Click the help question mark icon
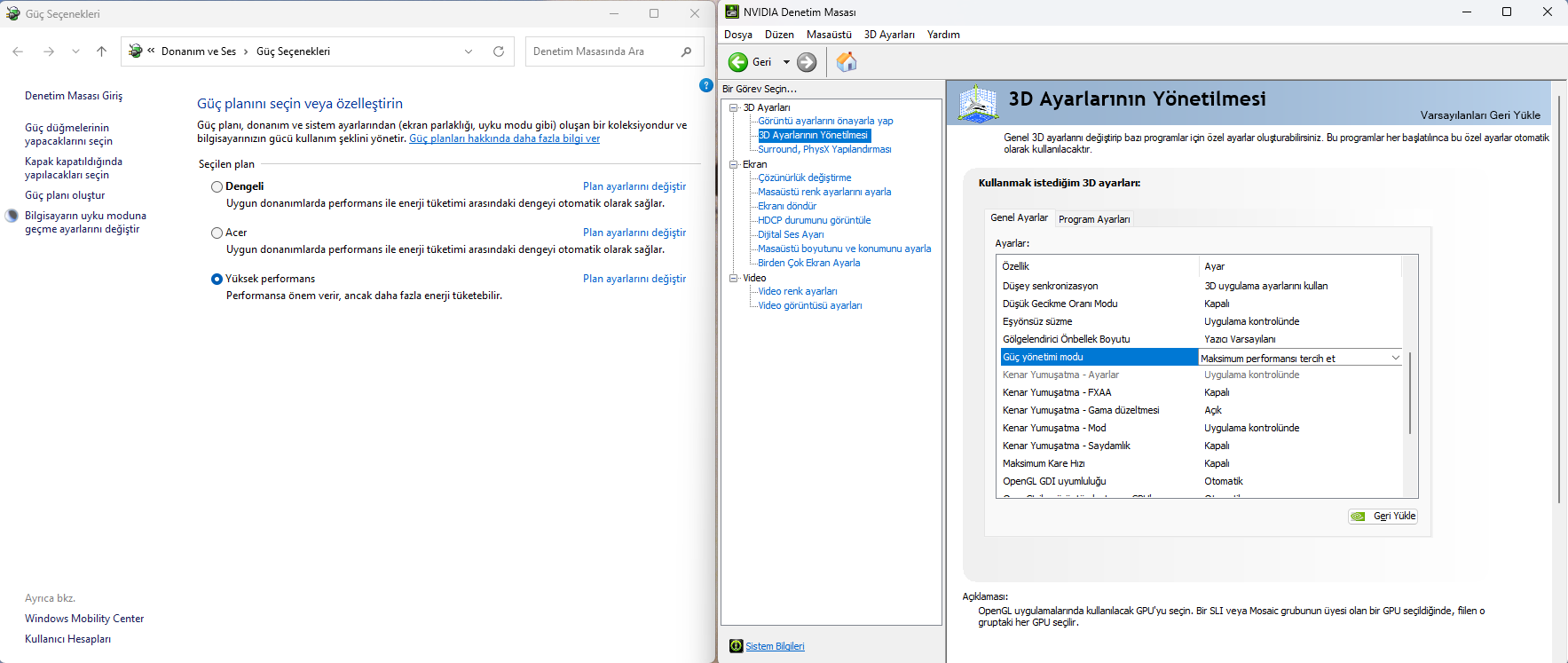Image resolution: width=1568 pixels, height=663 pixels. pyautogui.click(x=706, y=85)
